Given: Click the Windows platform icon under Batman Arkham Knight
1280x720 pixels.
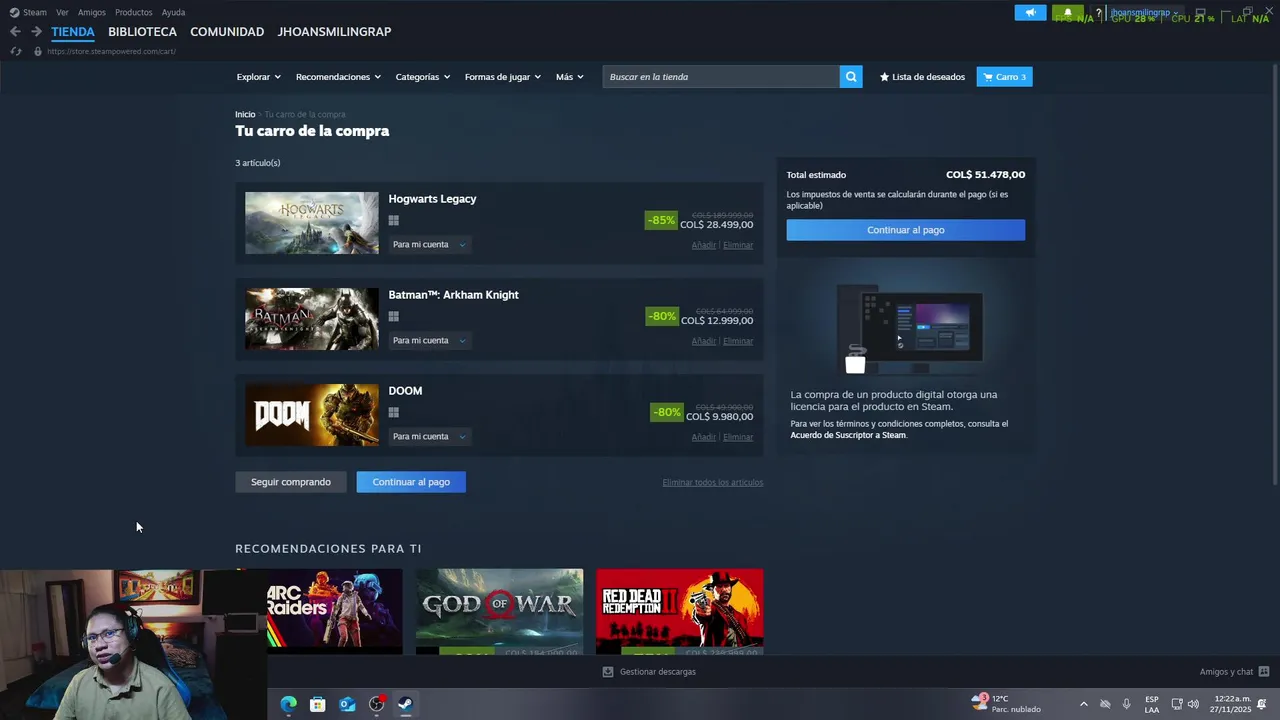Looking at the screenshot, I should click(x=394, y=317).
